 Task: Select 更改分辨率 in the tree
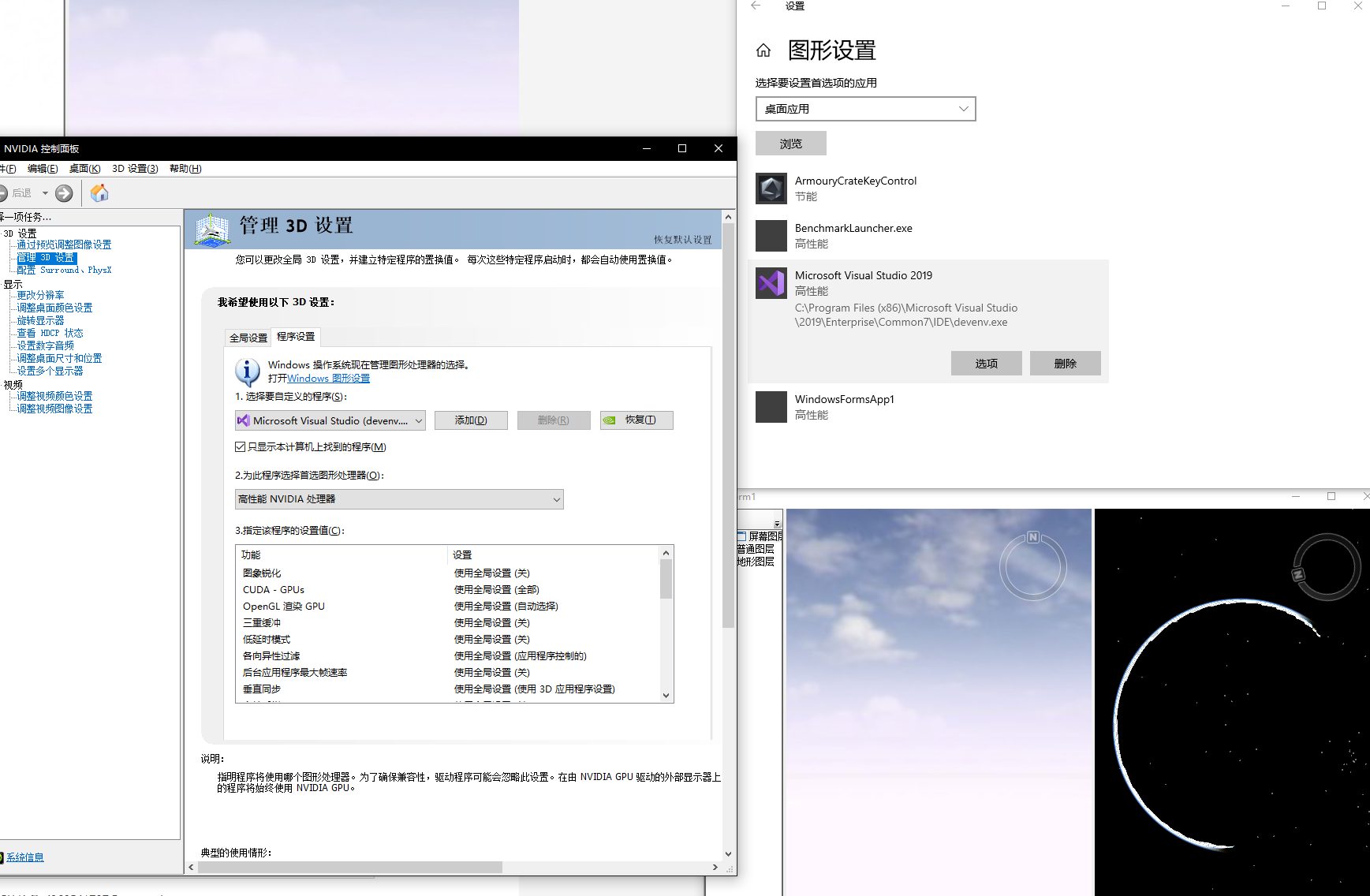click(40, 296)
